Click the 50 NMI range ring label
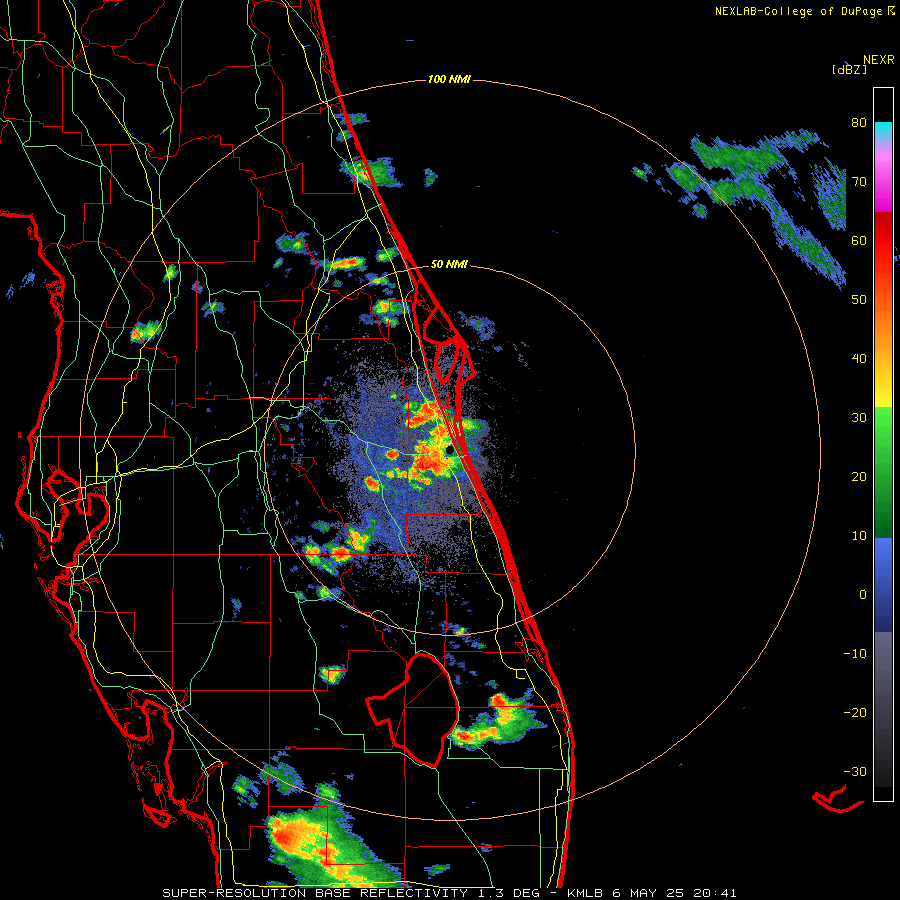The image size is (900, 900). [449, 265]
